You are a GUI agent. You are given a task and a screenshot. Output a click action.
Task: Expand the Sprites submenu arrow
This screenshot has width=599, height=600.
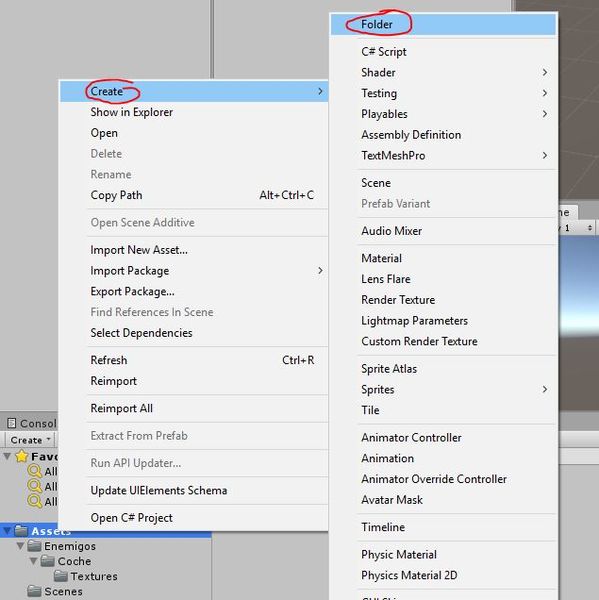coord(545,390)
